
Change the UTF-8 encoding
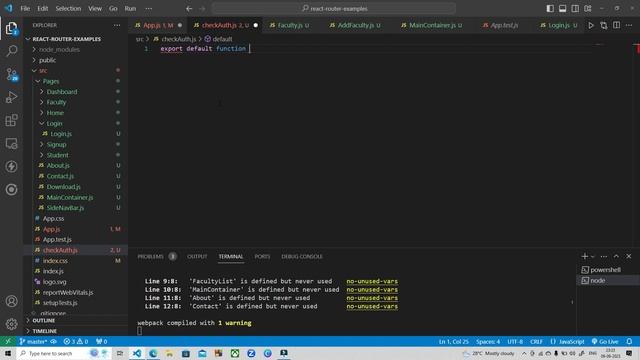[515, 341]
